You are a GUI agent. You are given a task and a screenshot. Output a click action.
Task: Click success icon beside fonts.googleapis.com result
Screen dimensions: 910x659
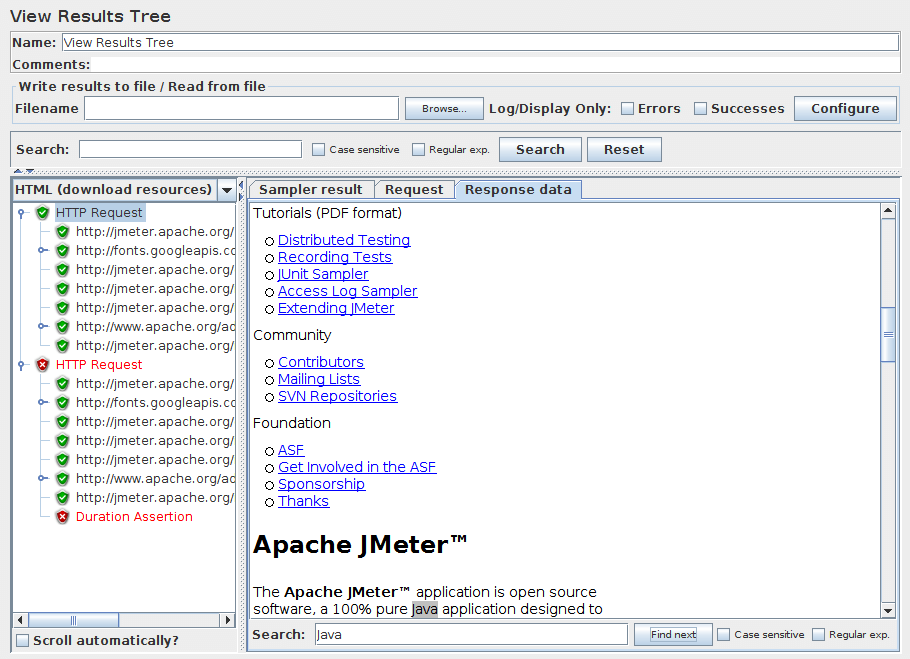[60, 250]
